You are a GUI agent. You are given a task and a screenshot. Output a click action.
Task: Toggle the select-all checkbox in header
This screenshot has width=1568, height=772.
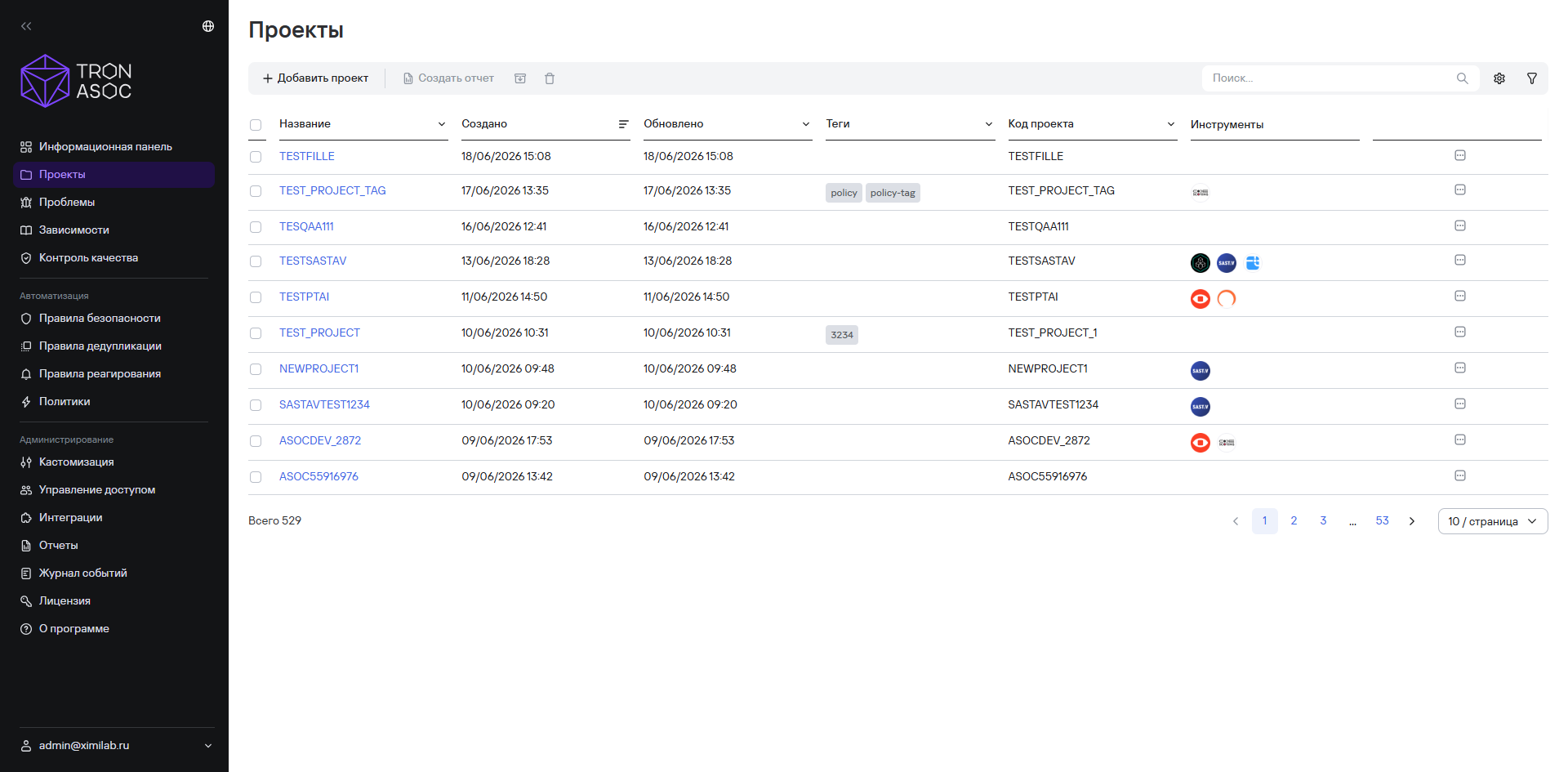pos(256,125)
